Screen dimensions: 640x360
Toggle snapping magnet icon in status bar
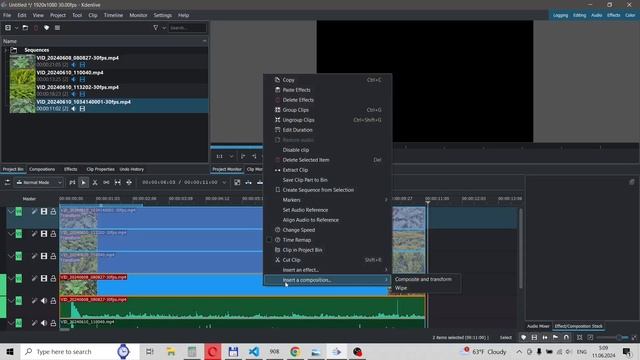tap(566, 338)
